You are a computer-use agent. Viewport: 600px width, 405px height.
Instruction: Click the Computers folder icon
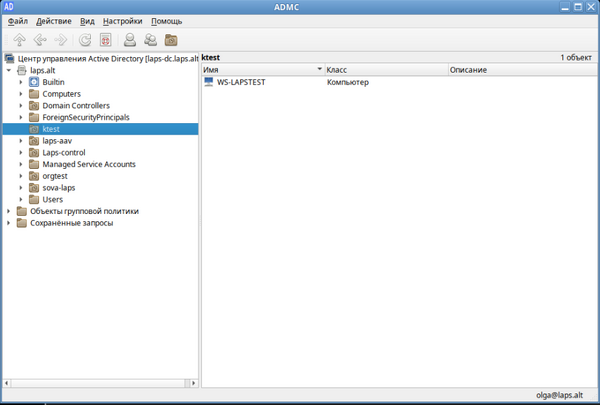(x=34, y=94)
